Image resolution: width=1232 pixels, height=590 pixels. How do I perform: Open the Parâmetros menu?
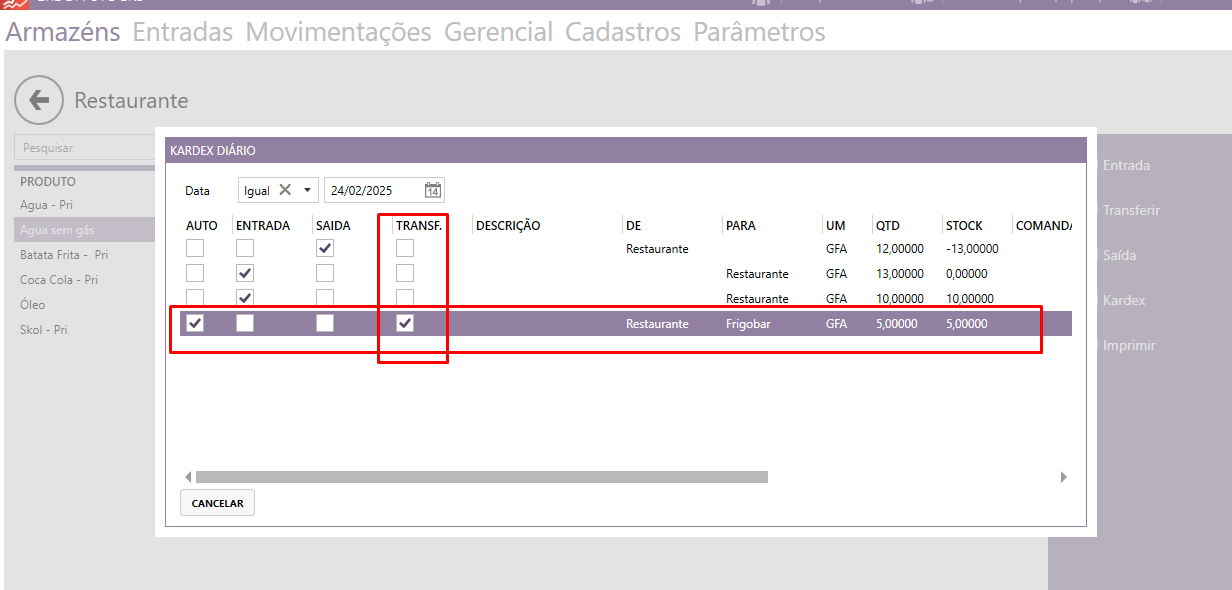(x=759, y=32)
